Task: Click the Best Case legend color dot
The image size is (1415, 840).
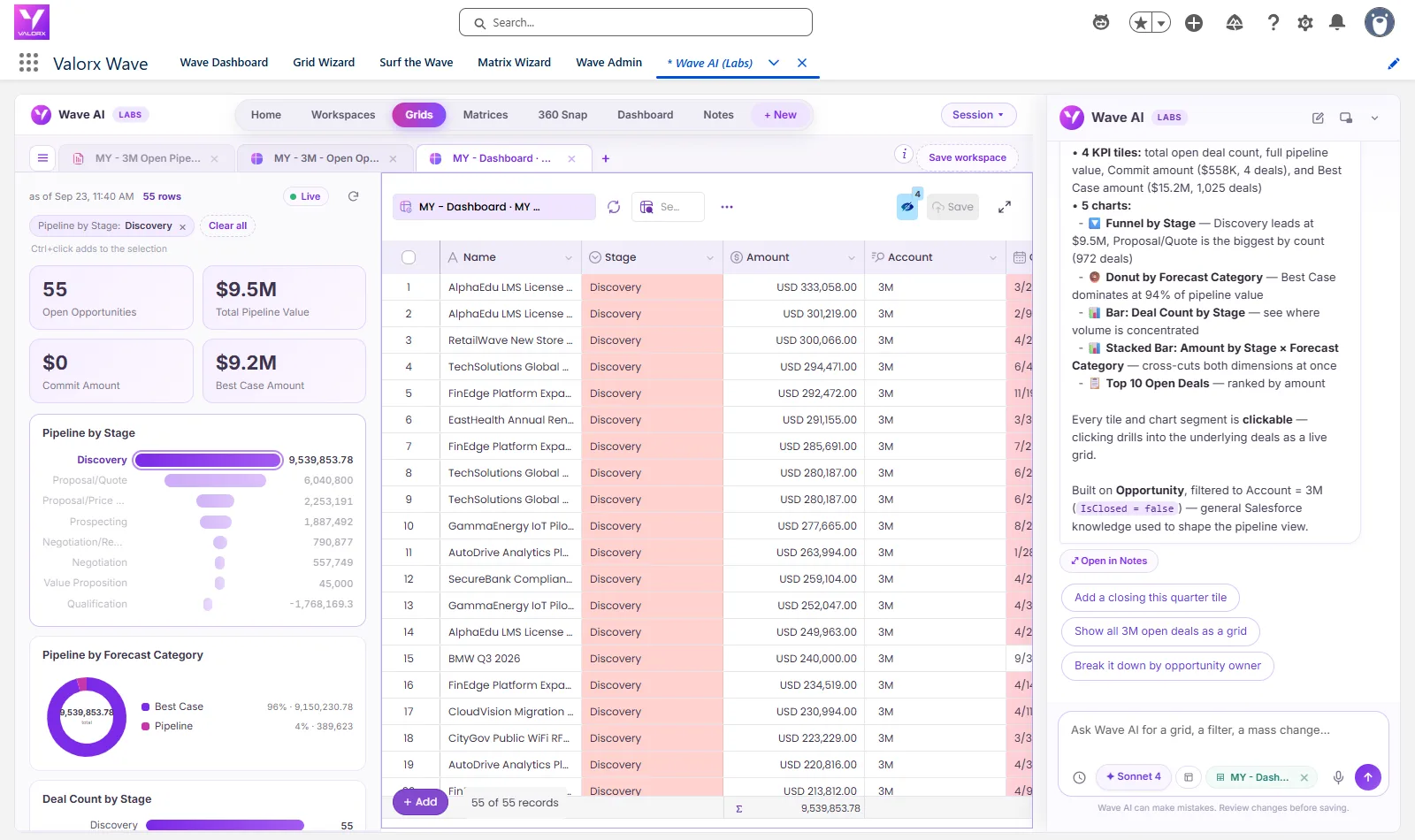Action: tap(145, 706)
